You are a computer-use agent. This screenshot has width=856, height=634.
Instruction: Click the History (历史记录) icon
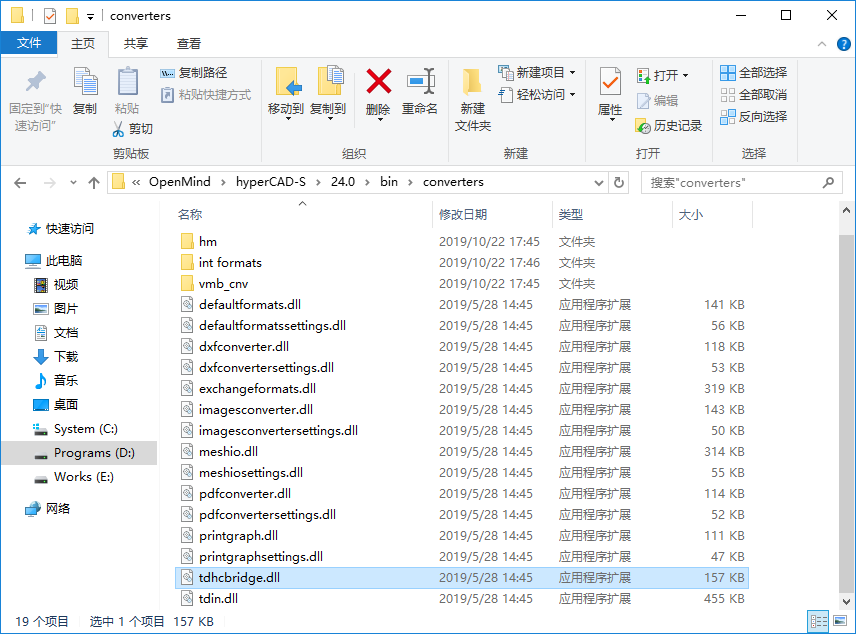[x=643, y=126]
